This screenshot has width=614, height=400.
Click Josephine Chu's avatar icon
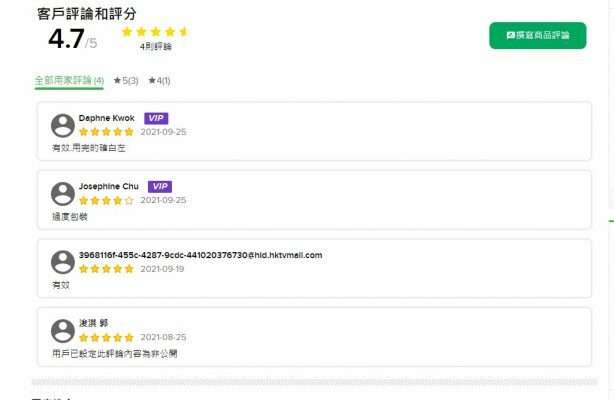point(63,194)
